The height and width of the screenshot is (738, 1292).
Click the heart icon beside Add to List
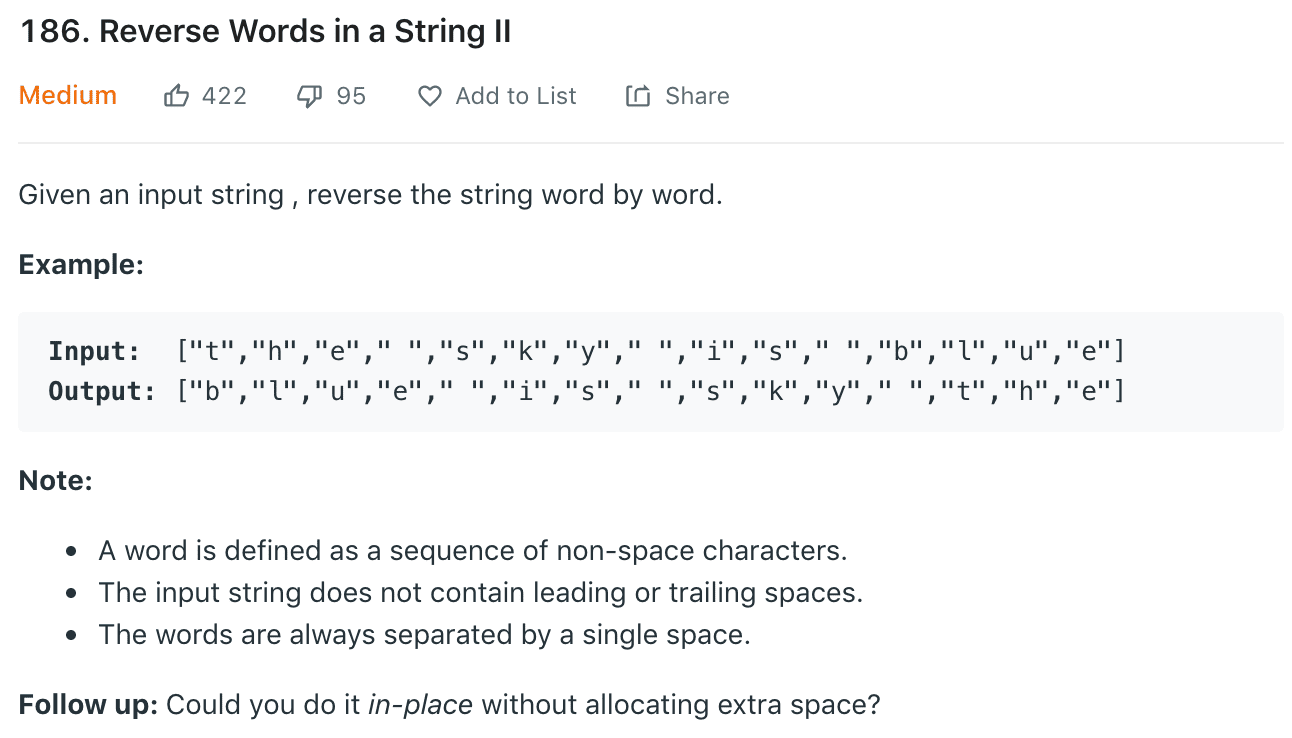[x=430, y=96]
